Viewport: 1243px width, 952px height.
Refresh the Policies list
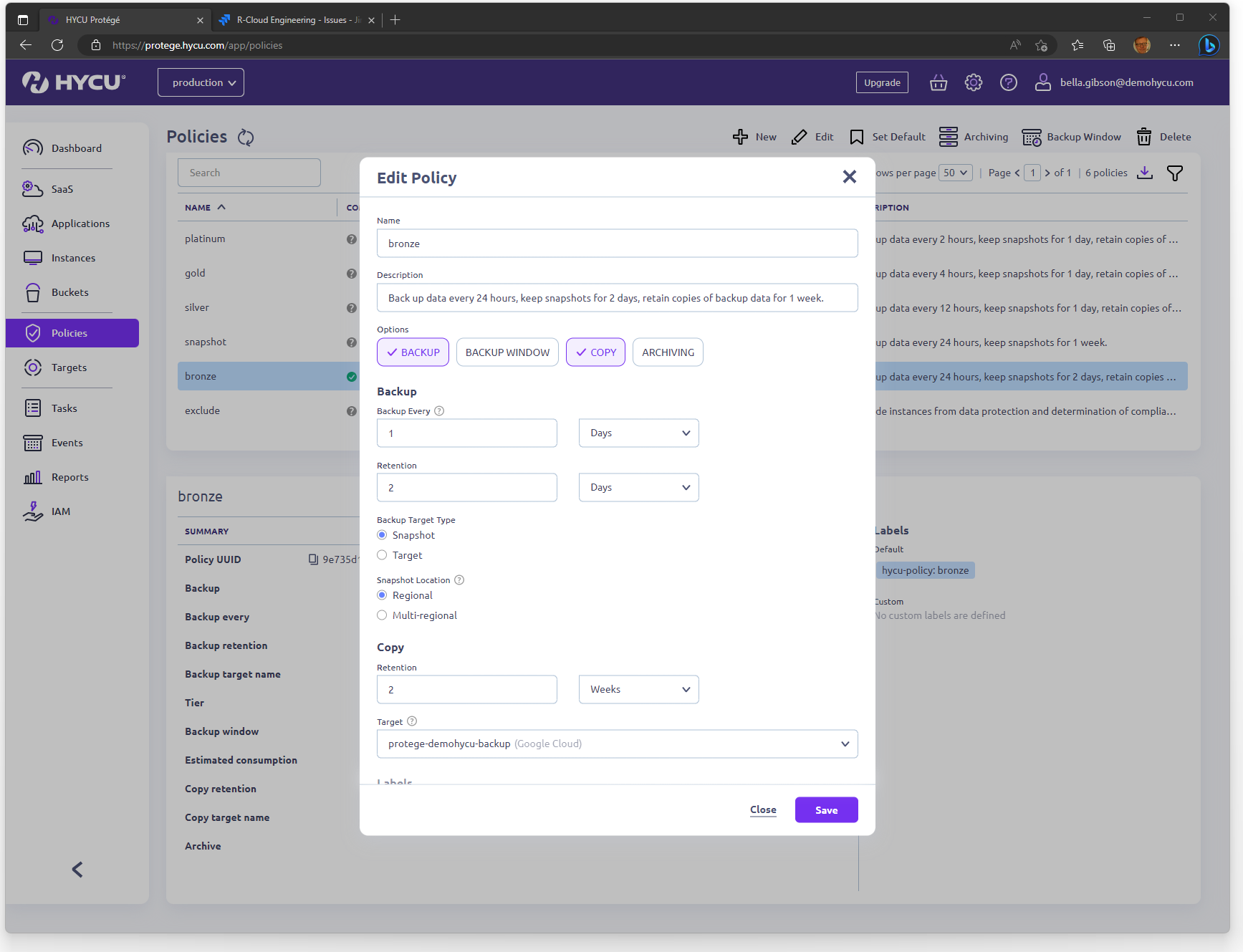(245, 137)
